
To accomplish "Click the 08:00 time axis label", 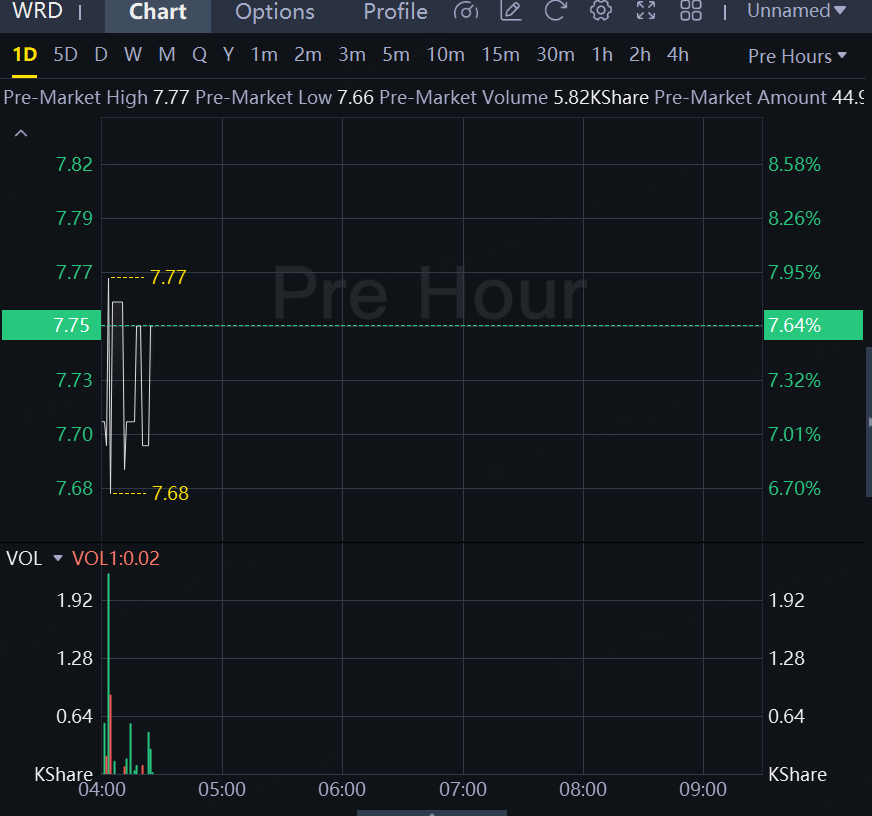I will click(x=583, y=789).
